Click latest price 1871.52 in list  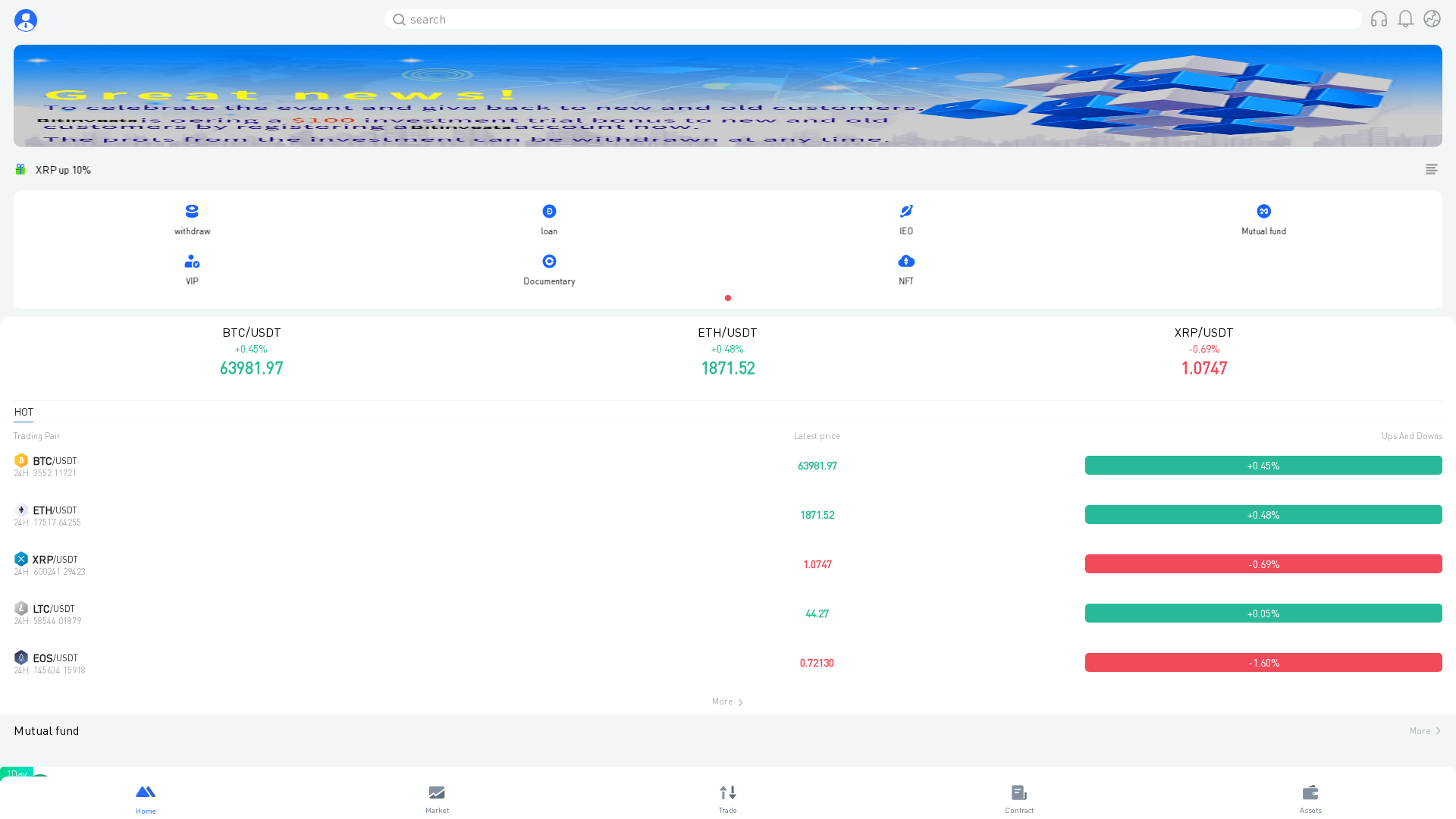tap(817, 515)
